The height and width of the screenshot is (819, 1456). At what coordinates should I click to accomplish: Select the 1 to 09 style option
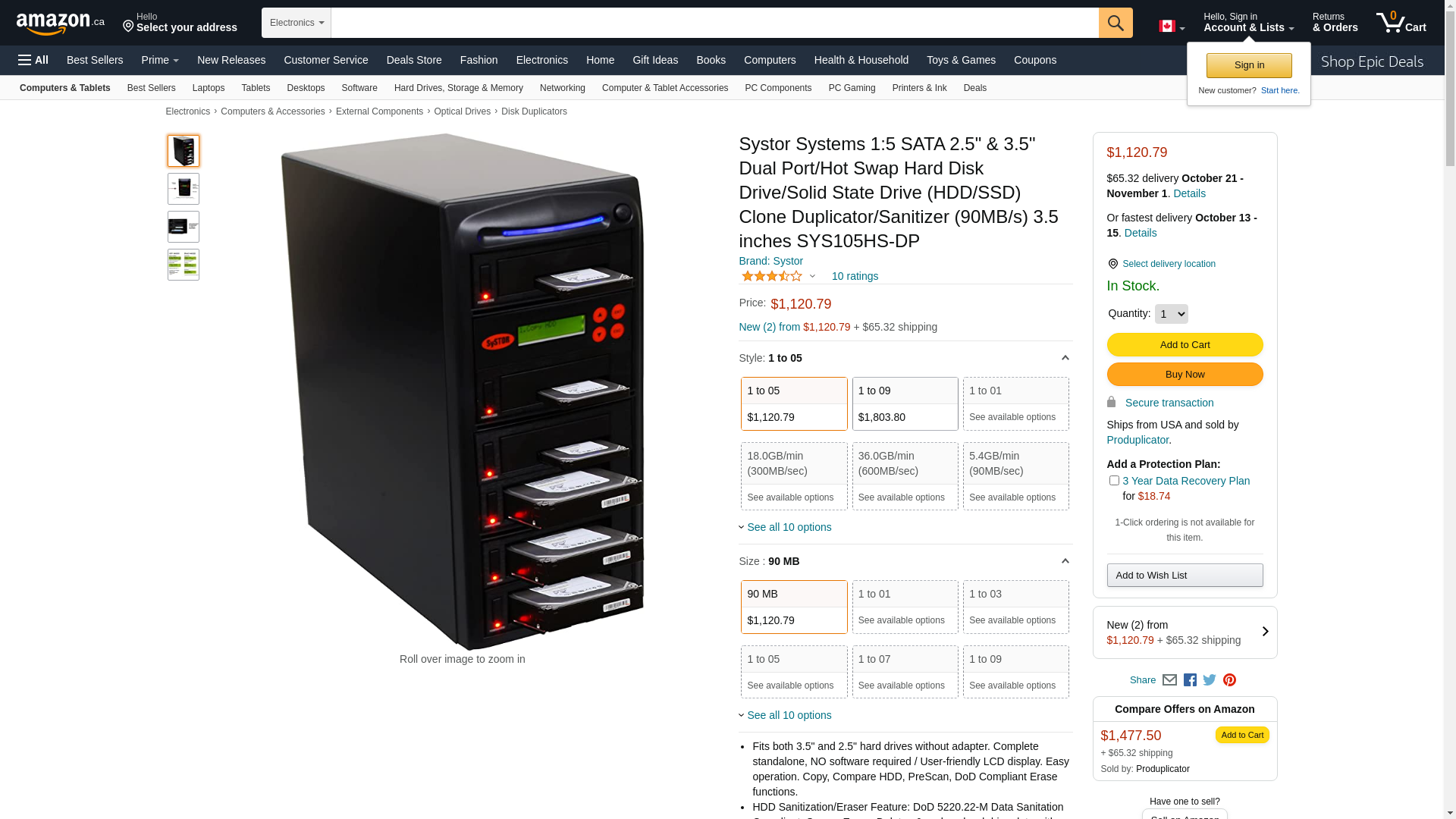point(905,404)
